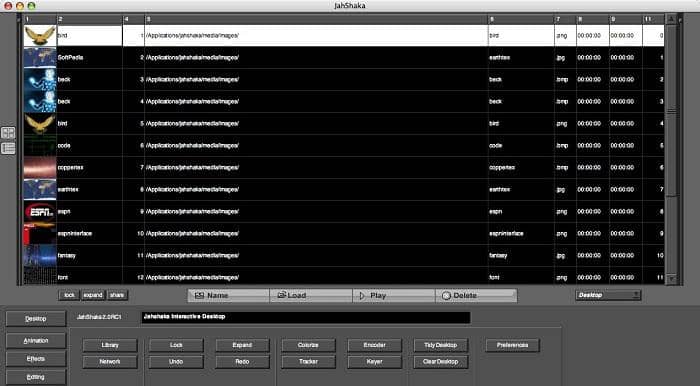Click column header 1
700x386 pixels.
click(40, 19)
